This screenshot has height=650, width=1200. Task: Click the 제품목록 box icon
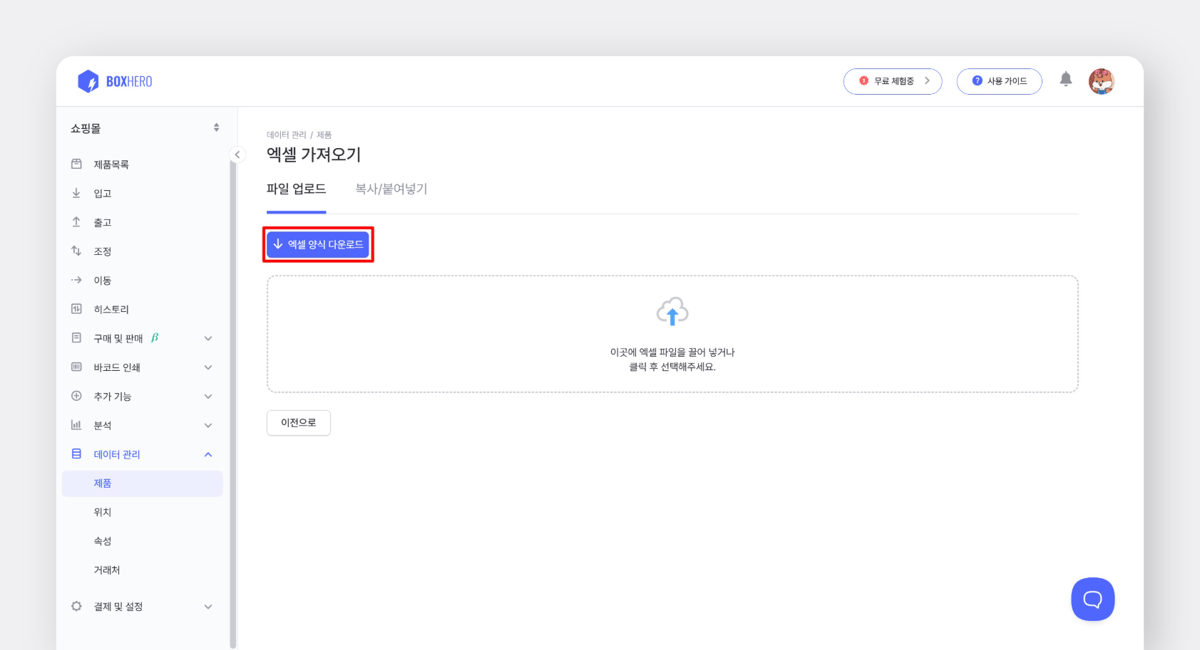point(77,164)
